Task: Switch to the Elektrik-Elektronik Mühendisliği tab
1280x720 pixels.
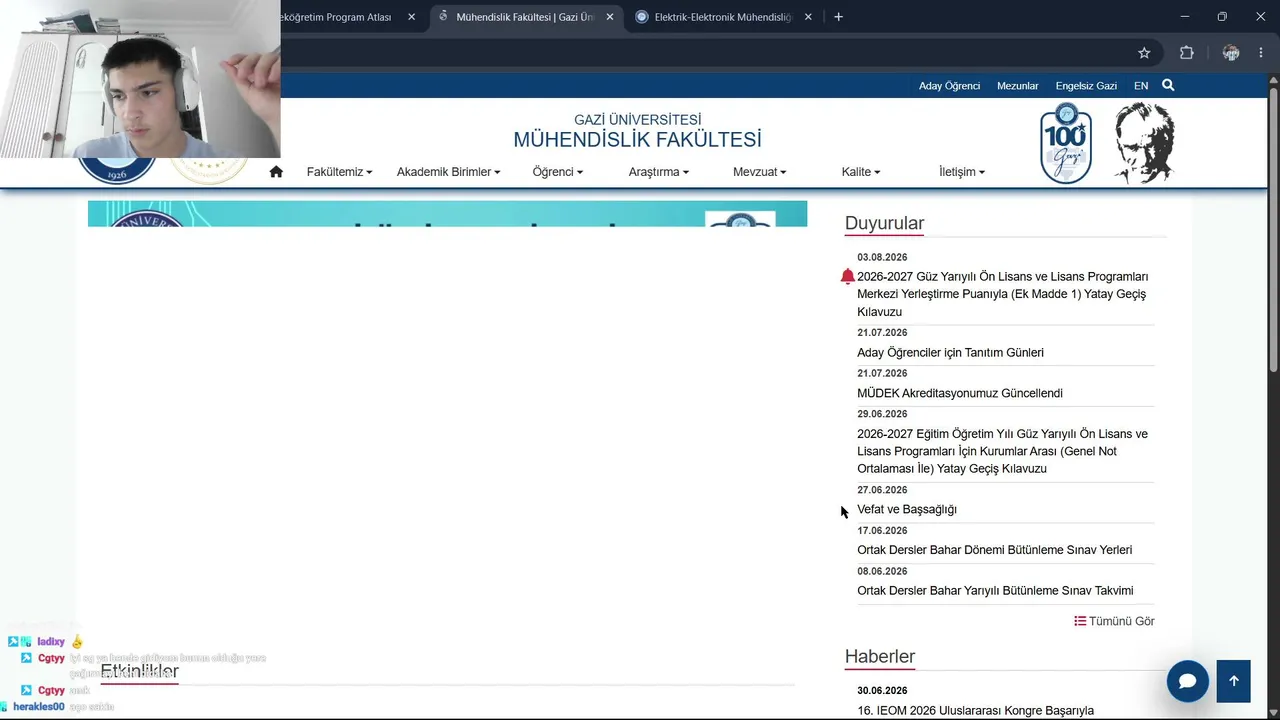Action: point(725,17)
